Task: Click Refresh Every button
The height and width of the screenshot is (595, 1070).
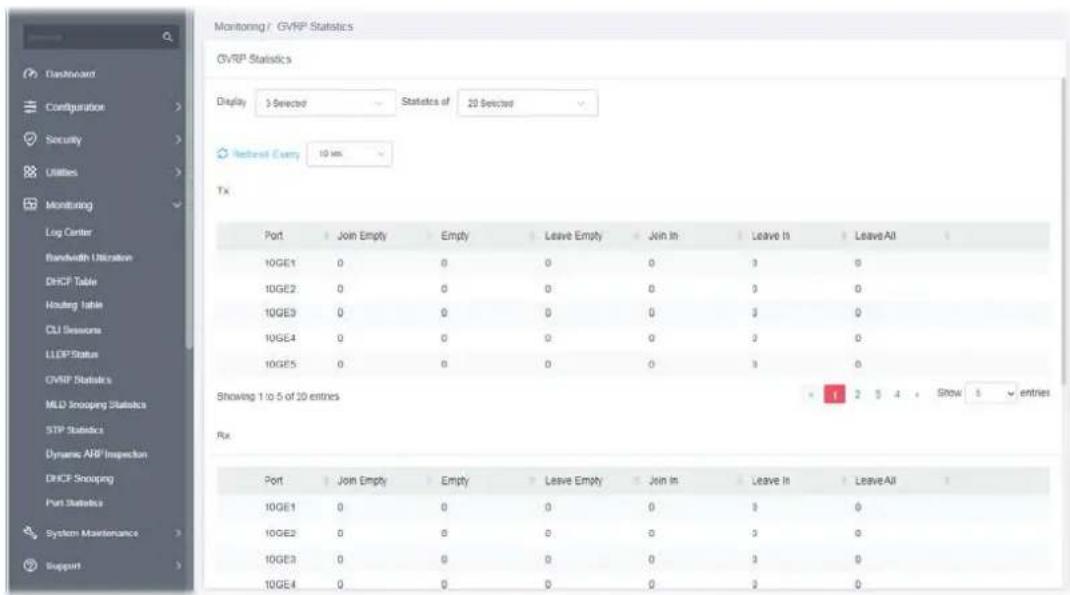Action: click(259, 154)
